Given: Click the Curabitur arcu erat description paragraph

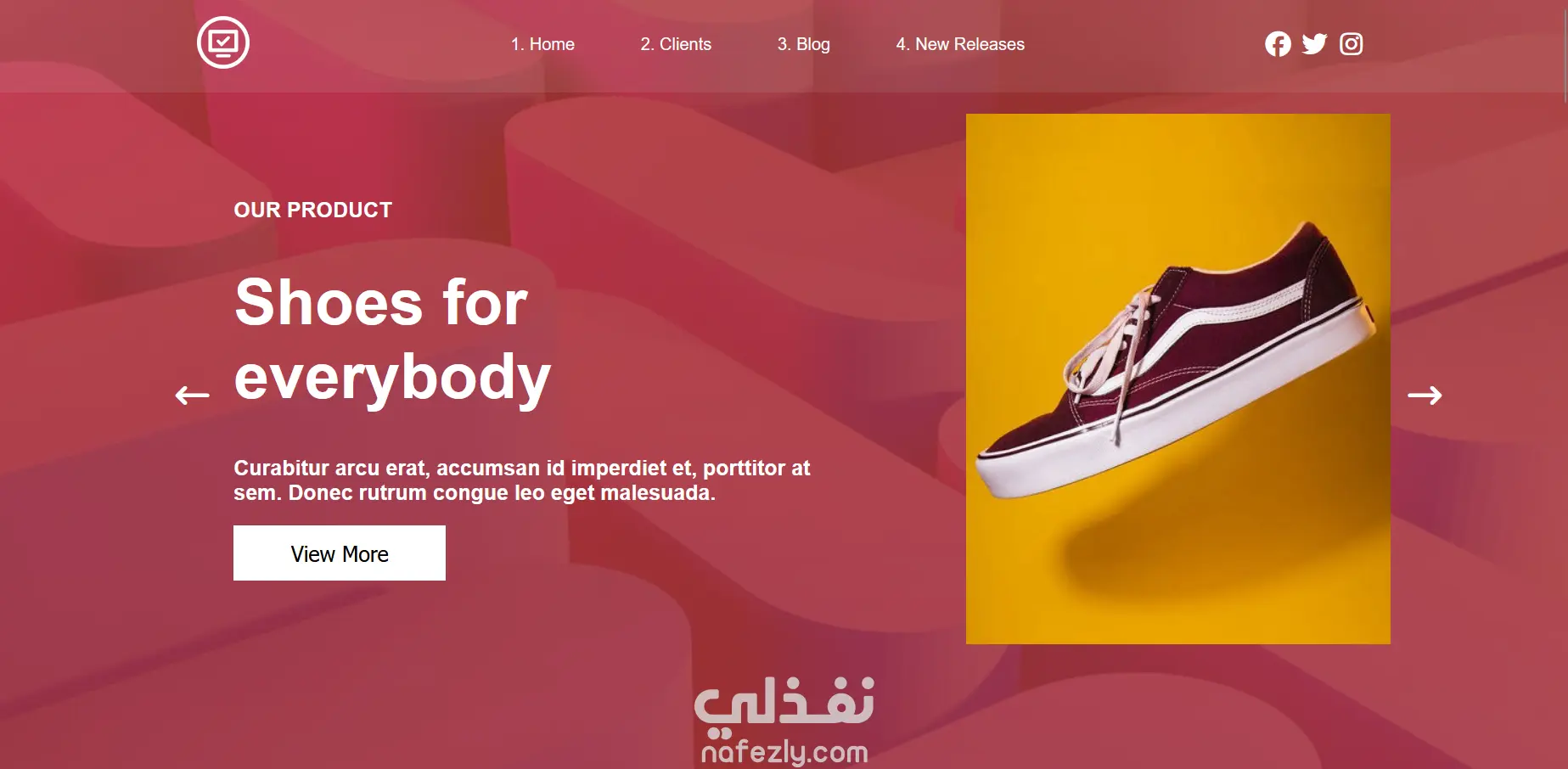Looking at the screenshot, I should pos(522,480).
